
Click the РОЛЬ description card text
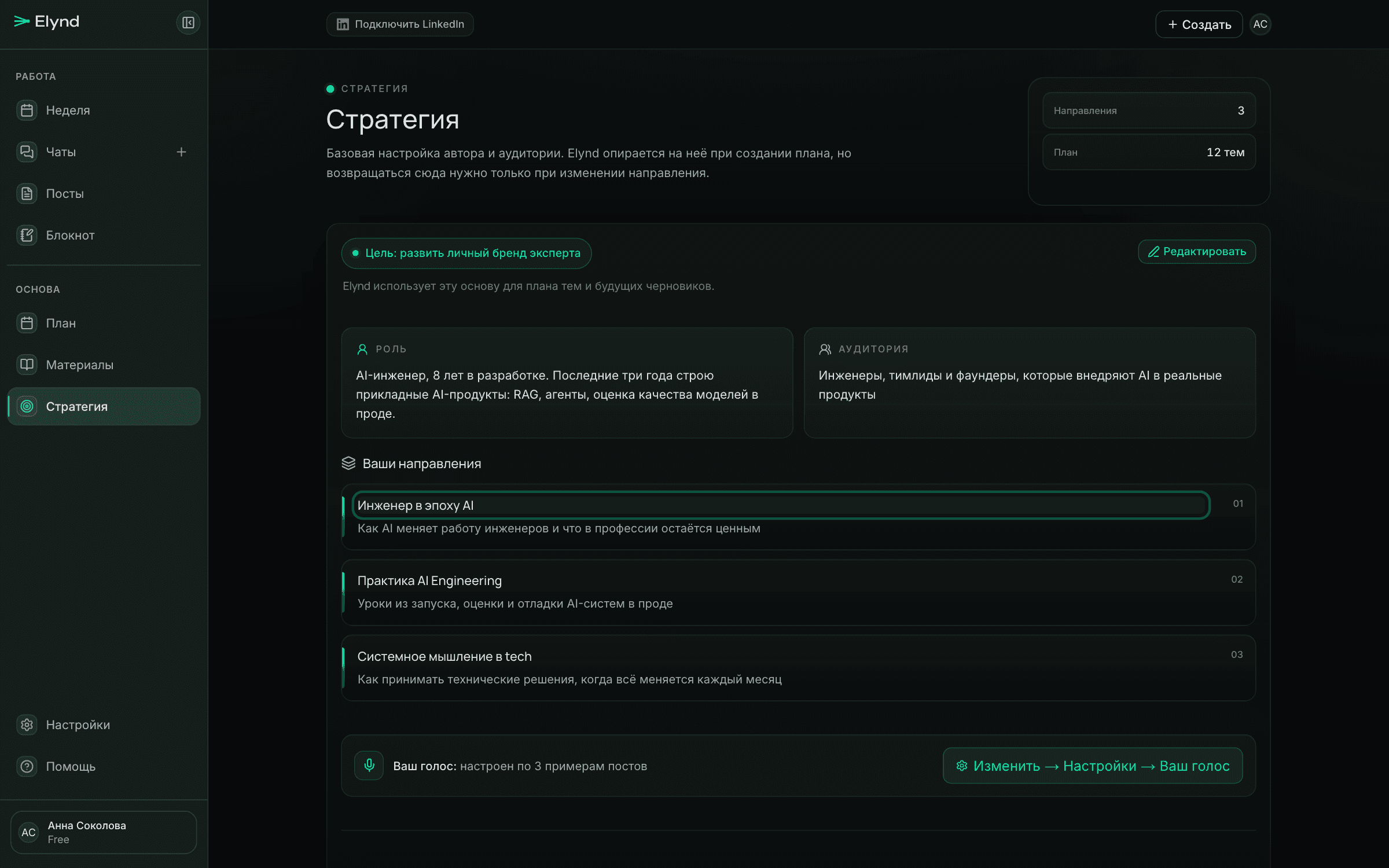(x=557, y=395)
